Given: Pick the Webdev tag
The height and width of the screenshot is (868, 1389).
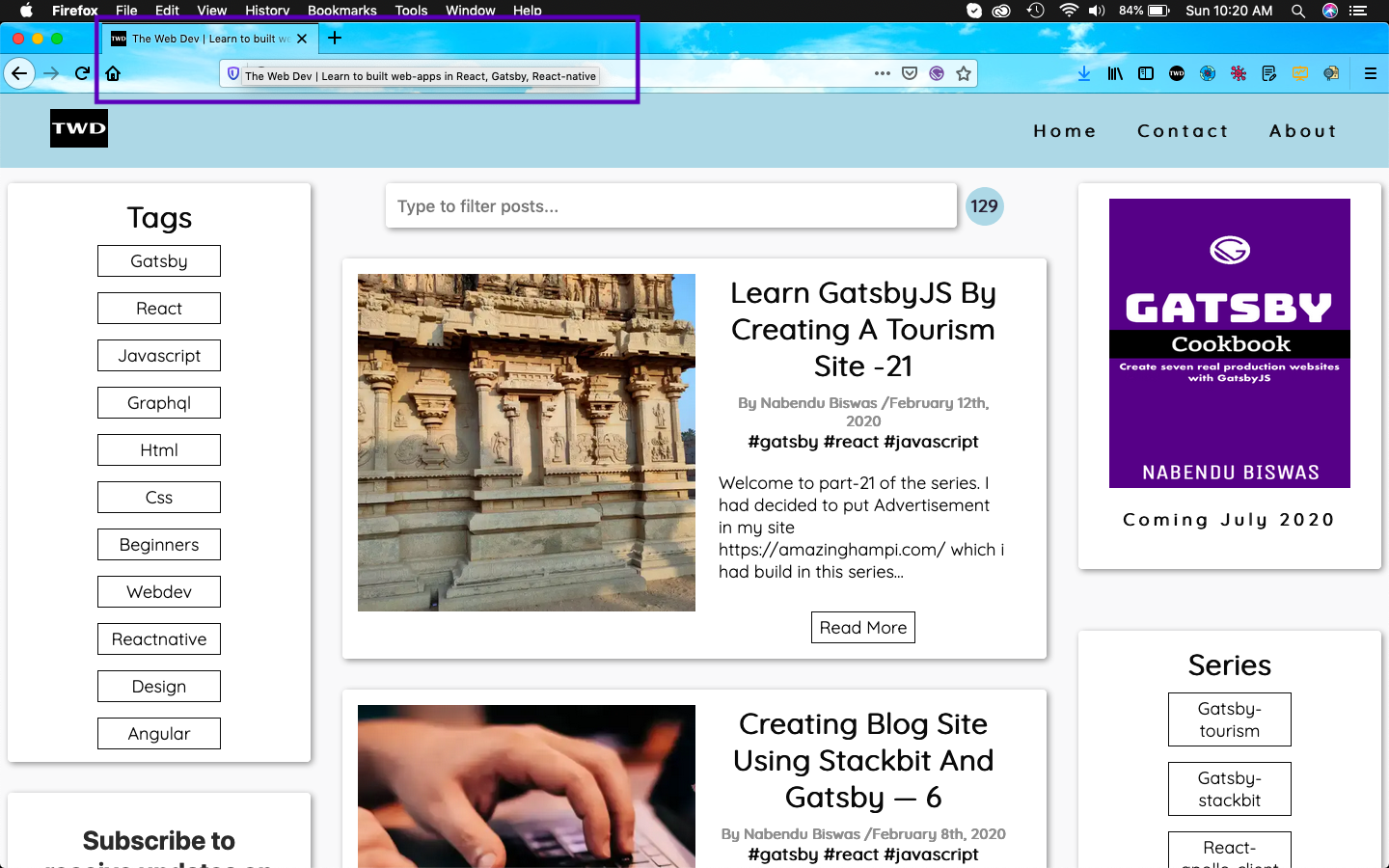Looking at the screenshot, I should (x=159, y=592).
